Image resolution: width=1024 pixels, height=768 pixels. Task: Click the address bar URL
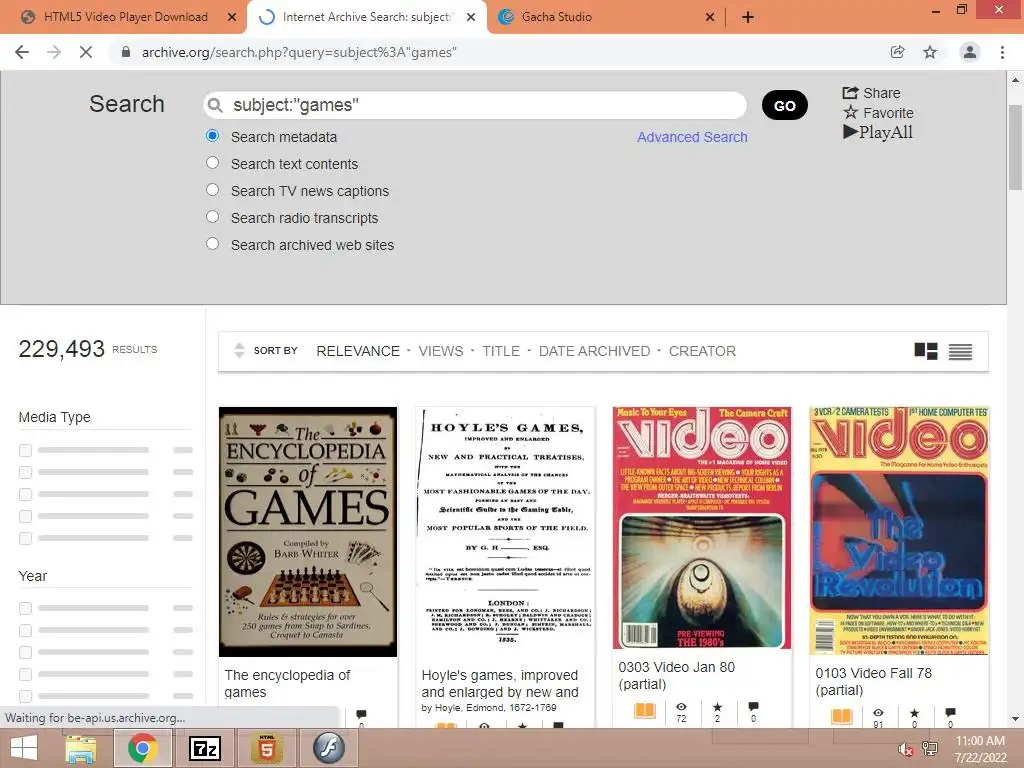coord(299,52)
